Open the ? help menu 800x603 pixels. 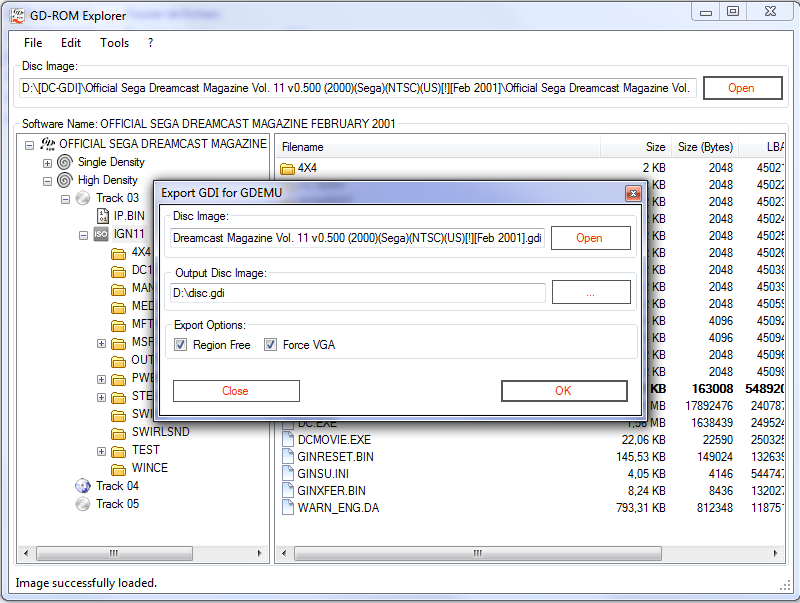(150, 43)
